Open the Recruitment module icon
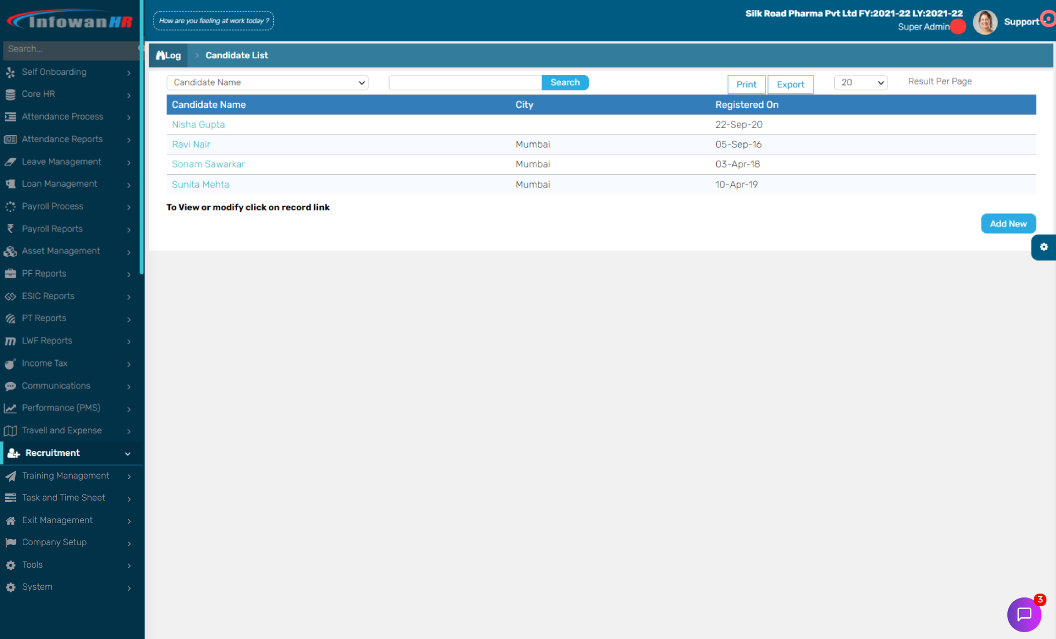1056x639 pixels. 12,453
